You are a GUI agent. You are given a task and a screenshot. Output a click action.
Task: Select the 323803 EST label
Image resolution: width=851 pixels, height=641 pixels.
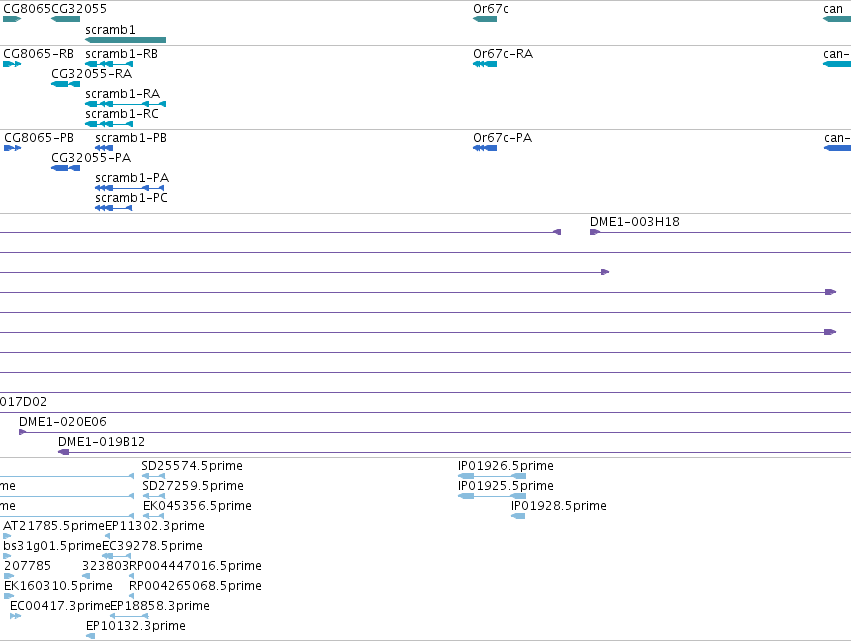click(105, 566)
